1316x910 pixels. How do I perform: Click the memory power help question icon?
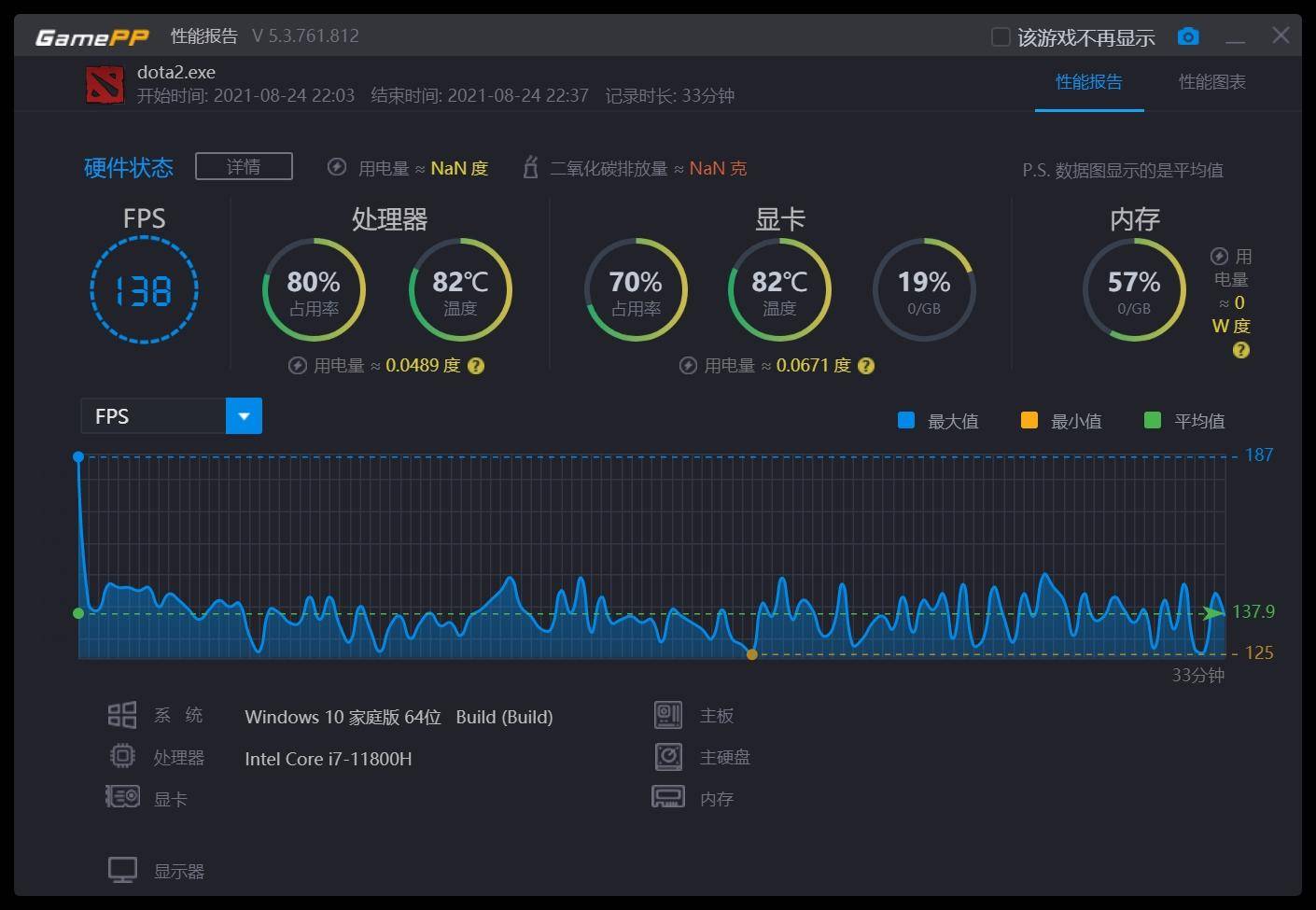click(1240, 350)
